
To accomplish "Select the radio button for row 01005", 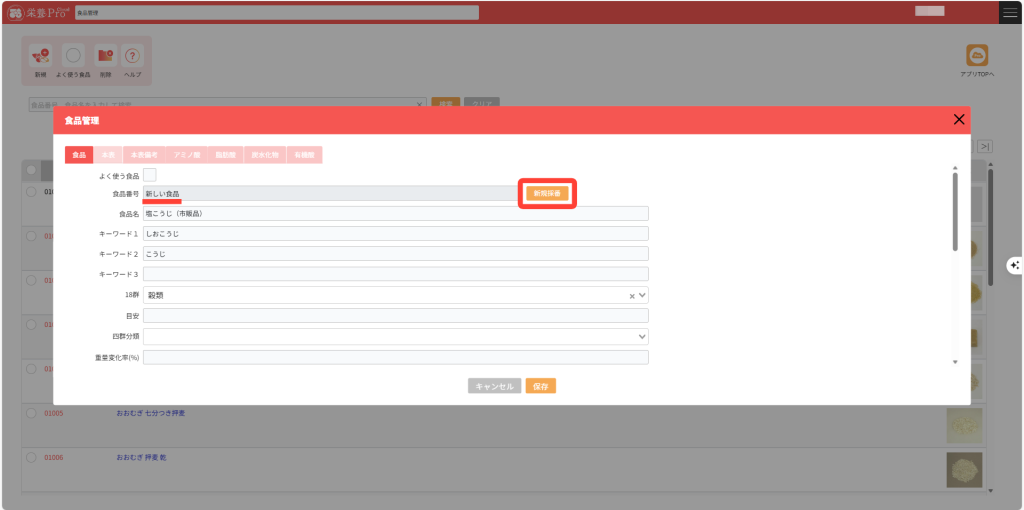I will [x=32, y=413].
